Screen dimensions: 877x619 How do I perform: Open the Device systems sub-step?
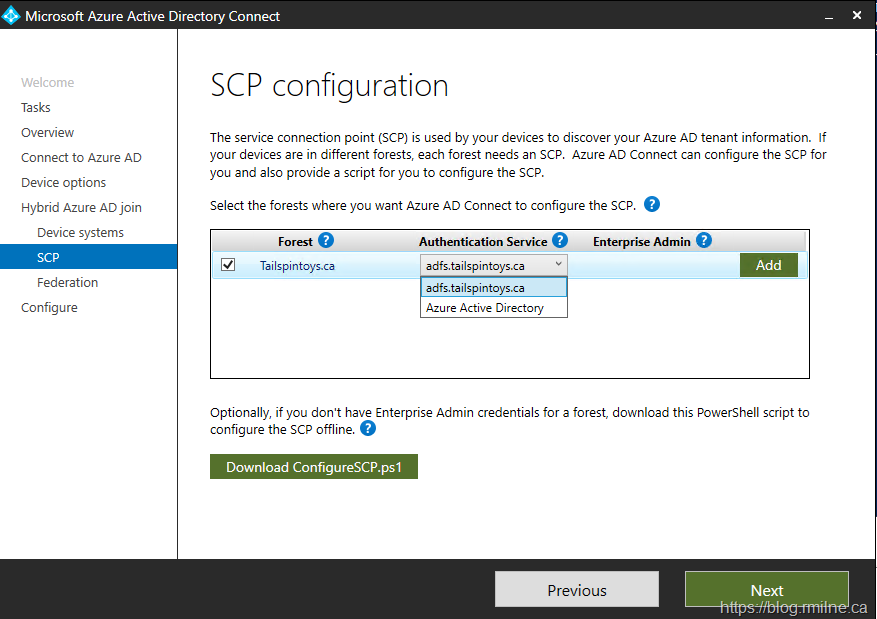click(x=80, y=232)
